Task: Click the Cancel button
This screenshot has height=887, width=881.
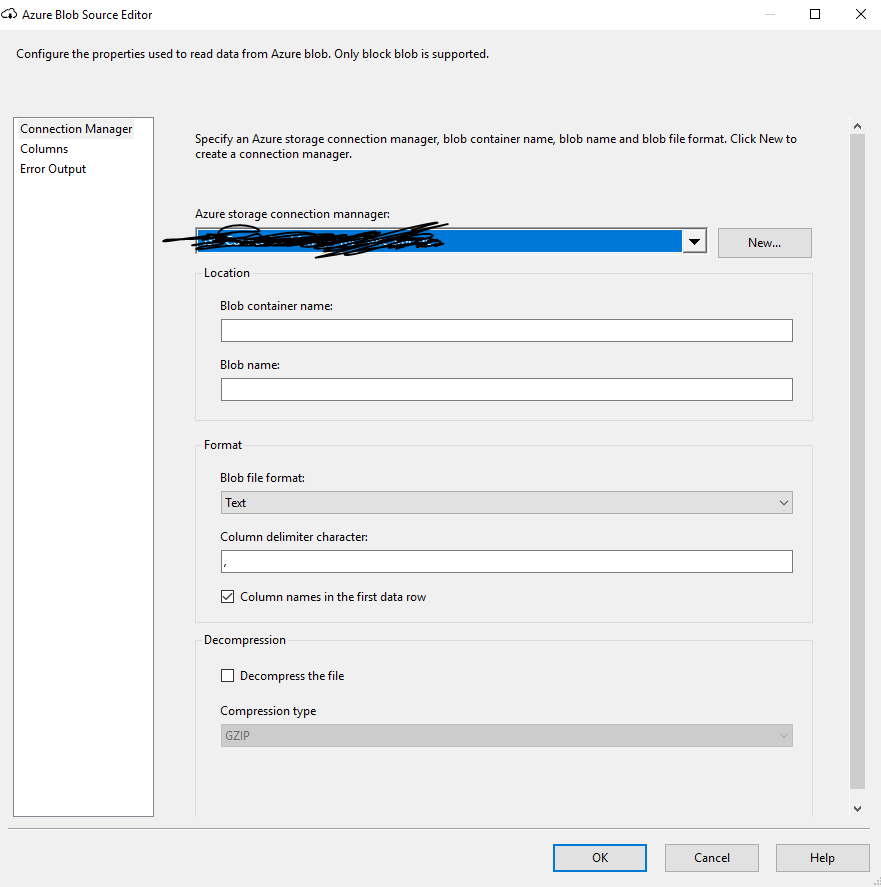Action: (712, 857)
